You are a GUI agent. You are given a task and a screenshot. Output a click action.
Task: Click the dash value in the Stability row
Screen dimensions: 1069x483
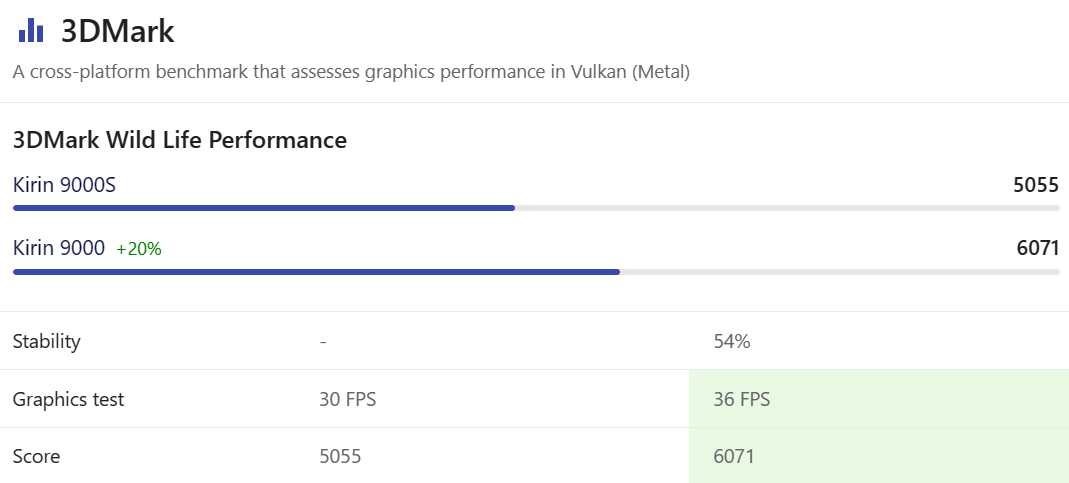[323, 341]
